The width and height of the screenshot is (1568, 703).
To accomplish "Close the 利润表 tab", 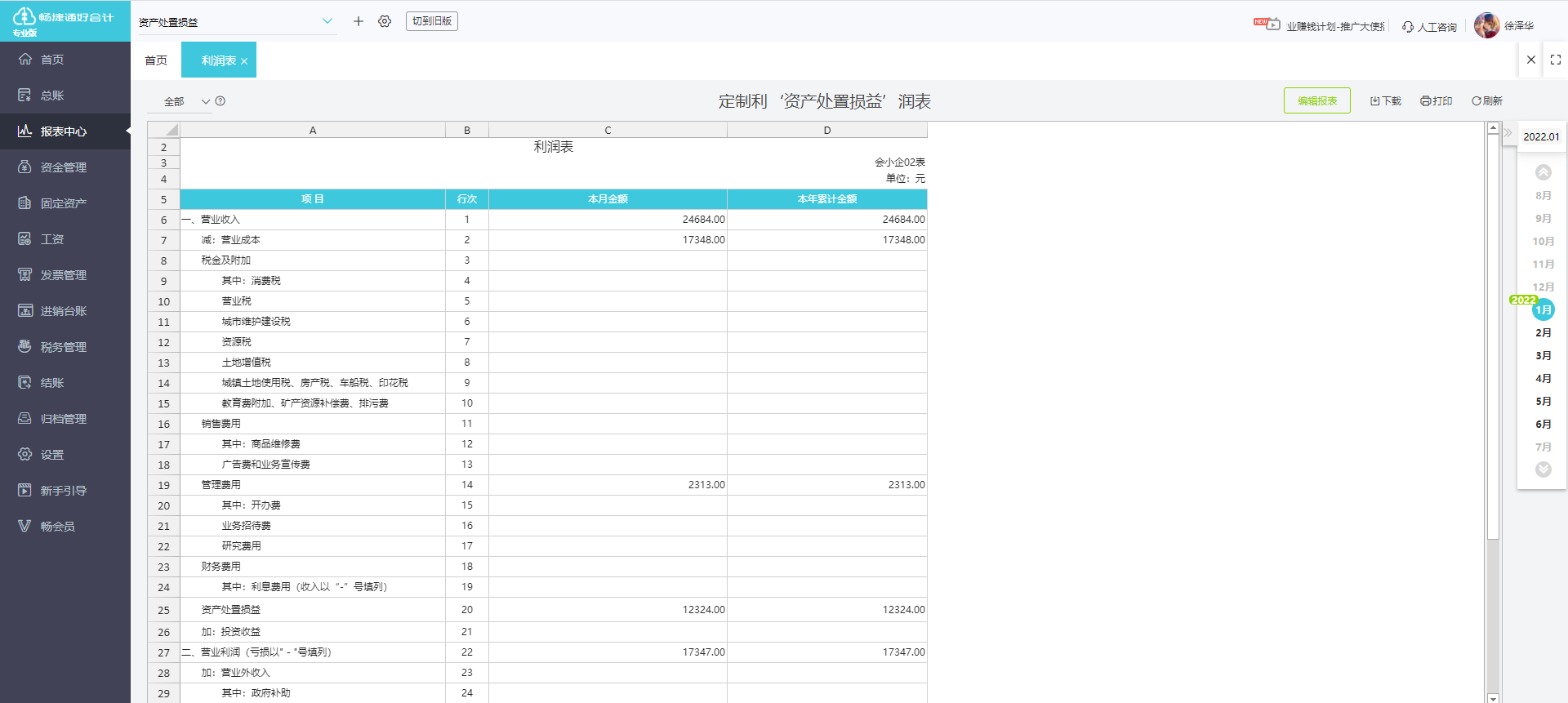I will point(244,61).
